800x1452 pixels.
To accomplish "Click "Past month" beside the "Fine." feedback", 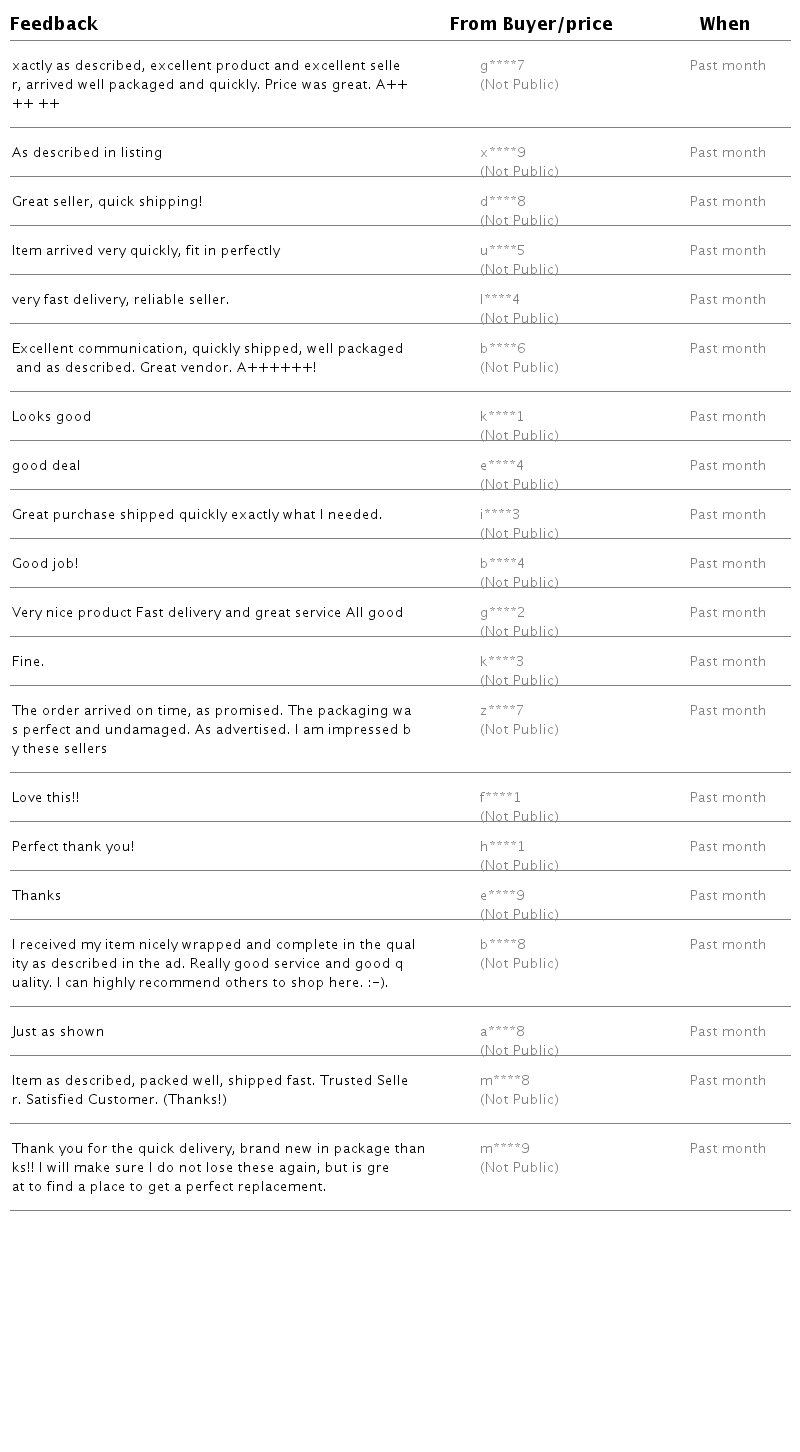I will 727,662.
